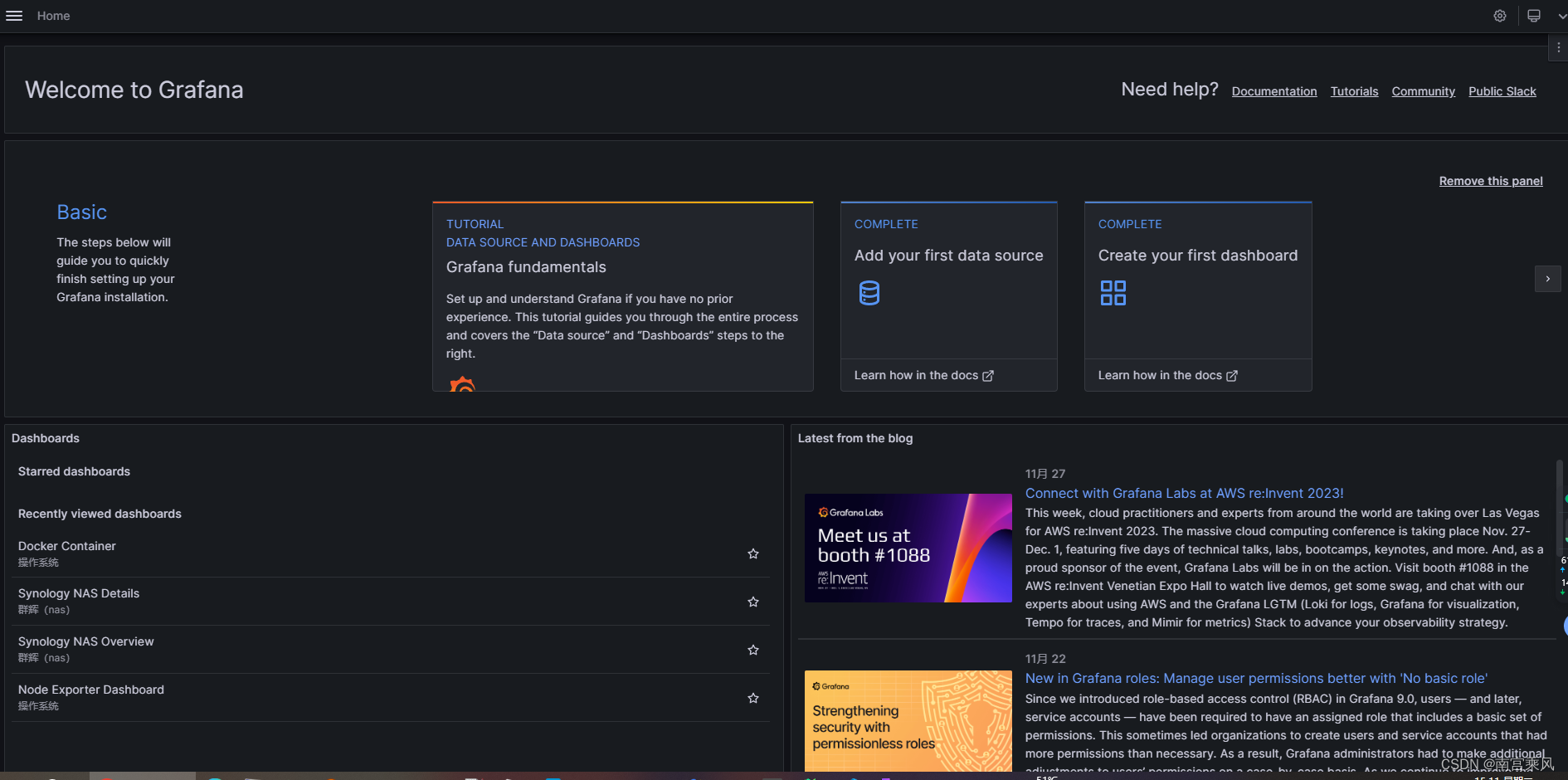Click the Basic setup heading

tap(81, 212)
